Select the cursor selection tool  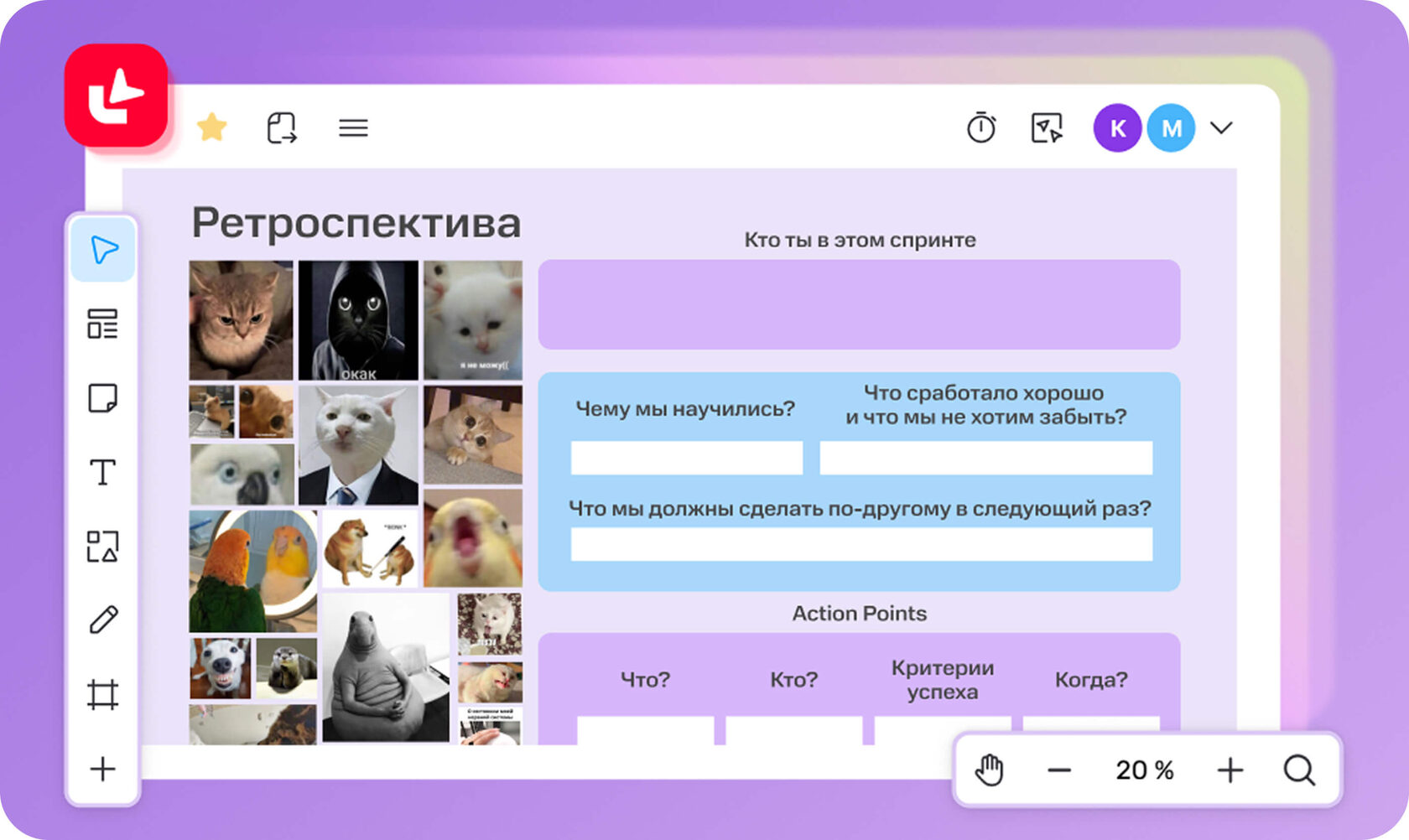[102, 249]
